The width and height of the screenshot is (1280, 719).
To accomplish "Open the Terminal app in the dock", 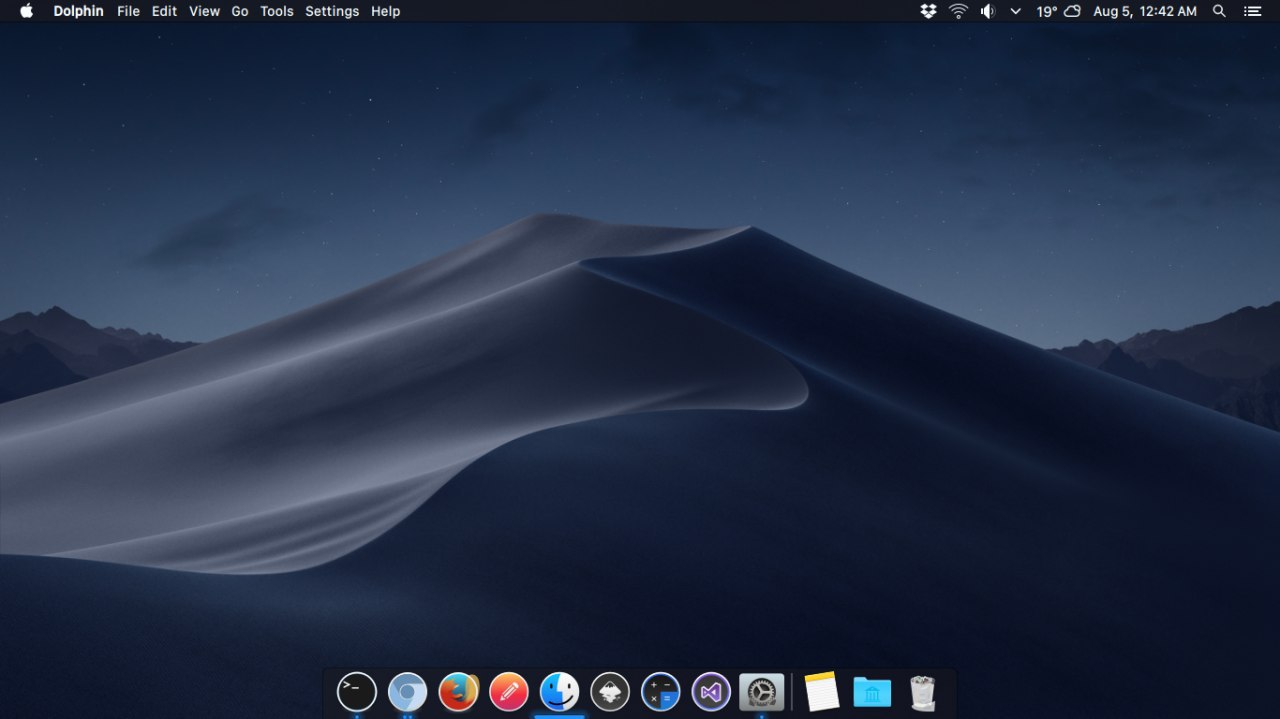I will [357, 691].
